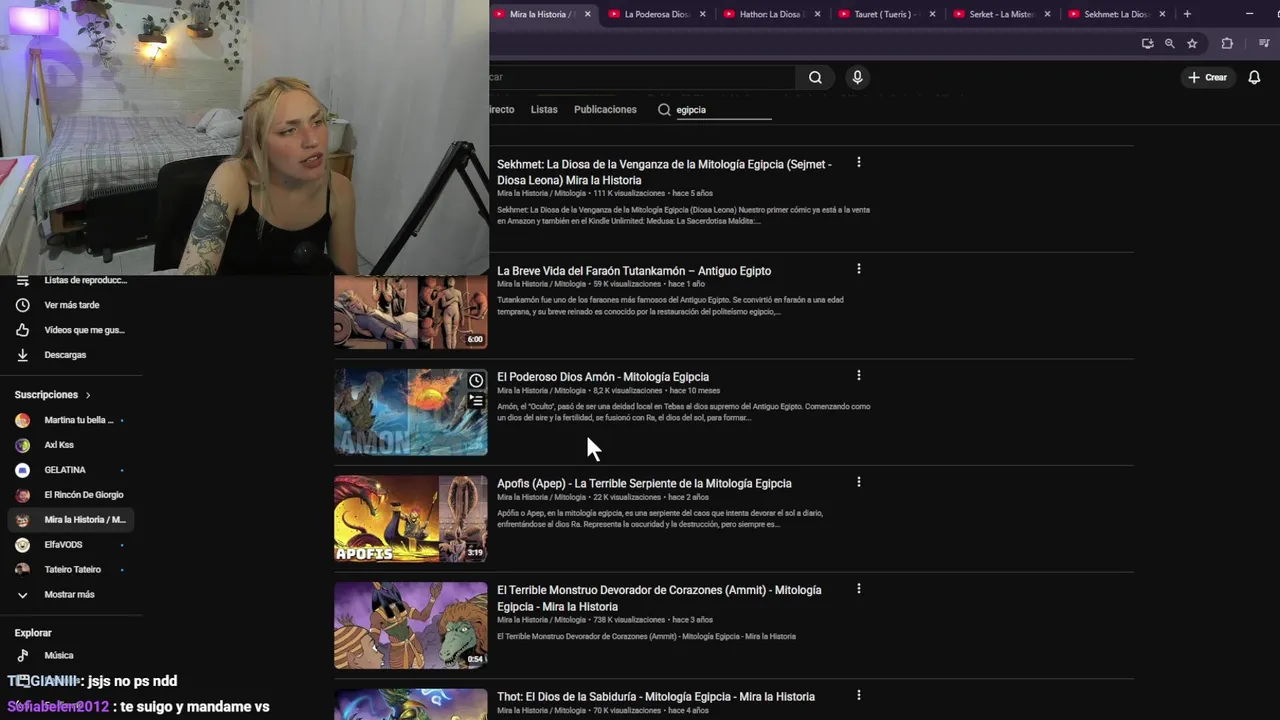This screenshot has height=720, width=1280.
Task: Open browser extensions puzzle icon
Action: (x=1227, y=43)
